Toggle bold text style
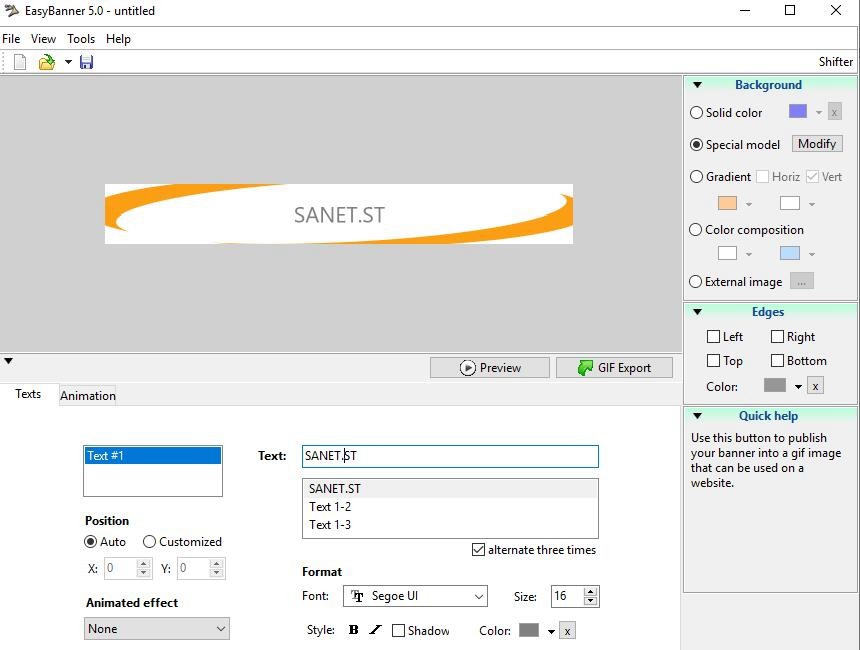Image resolution: width=860 pixels, height=650 pixels. (354, 630)
